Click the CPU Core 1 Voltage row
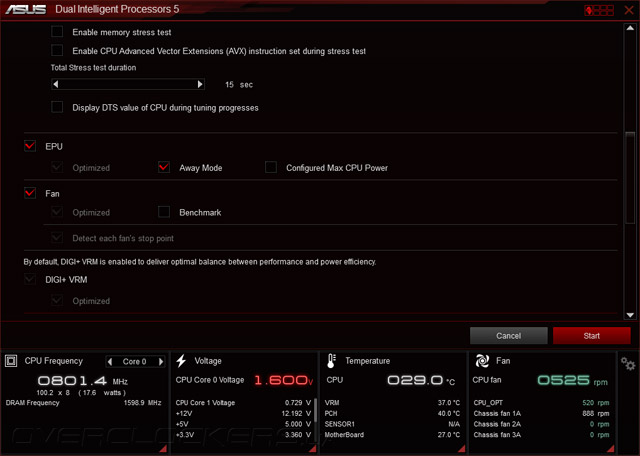The width and height of the screenshot is (640, 456). coord(243,403)
